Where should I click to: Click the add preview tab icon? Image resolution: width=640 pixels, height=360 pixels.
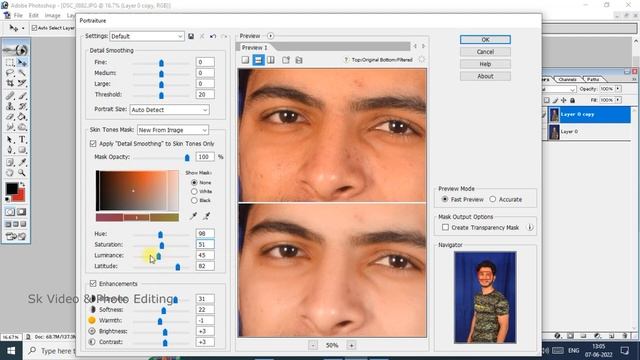(x=286, y=60)
